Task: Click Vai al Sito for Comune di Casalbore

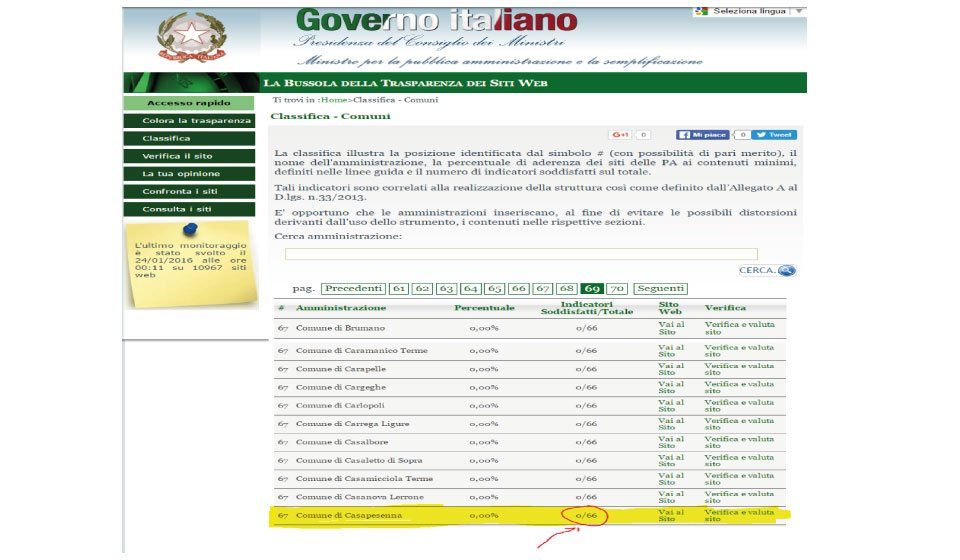Action: pyautogui.click(x=671, y=442)
